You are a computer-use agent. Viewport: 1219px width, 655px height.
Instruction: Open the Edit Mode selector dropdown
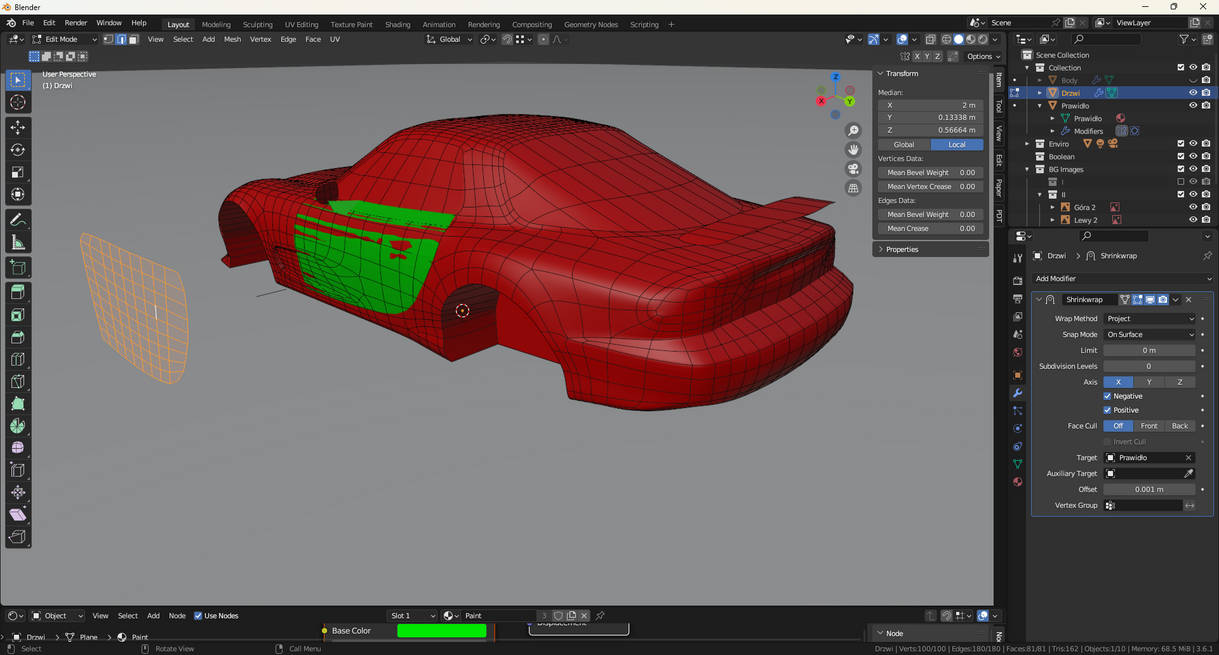pyautogui.click(x=64, y=40)
